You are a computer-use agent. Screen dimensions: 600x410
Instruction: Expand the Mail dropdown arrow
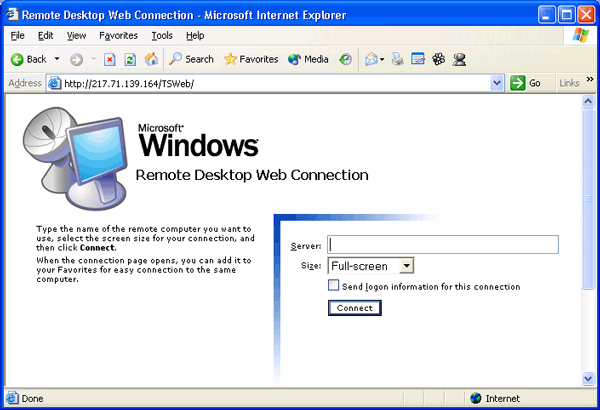[x=382, y=59]
